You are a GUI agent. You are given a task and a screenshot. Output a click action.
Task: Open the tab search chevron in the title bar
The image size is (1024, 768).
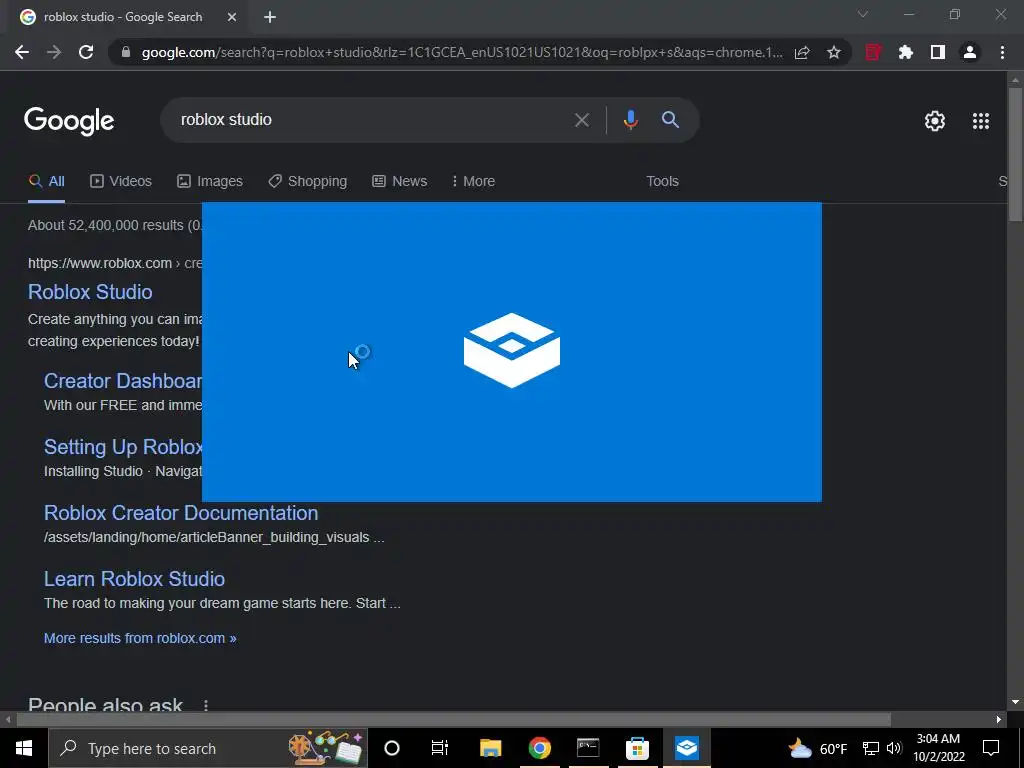(x=863, y=14)
